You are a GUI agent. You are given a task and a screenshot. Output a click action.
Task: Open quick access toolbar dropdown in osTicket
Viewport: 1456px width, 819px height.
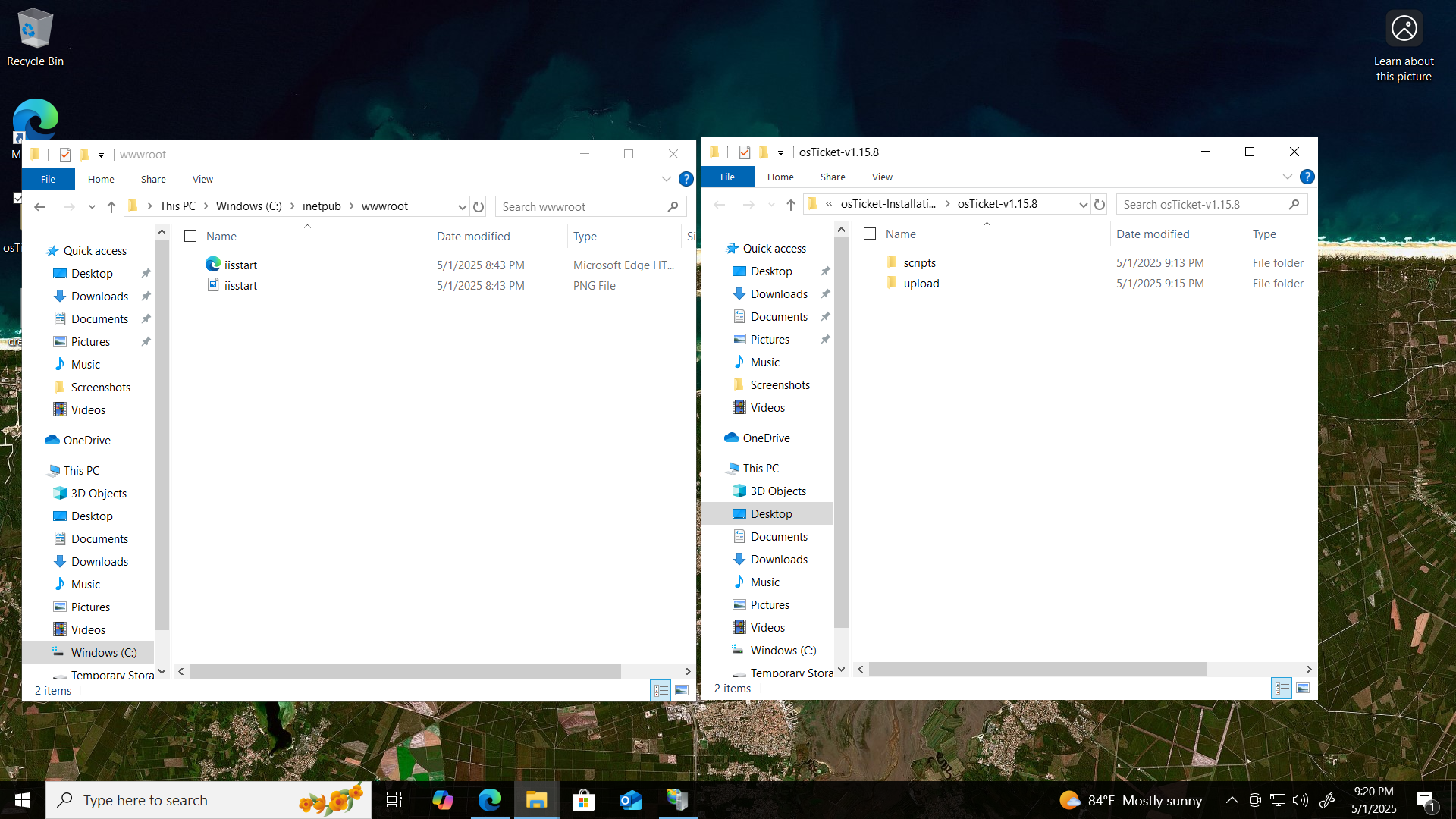pos(780,152)
